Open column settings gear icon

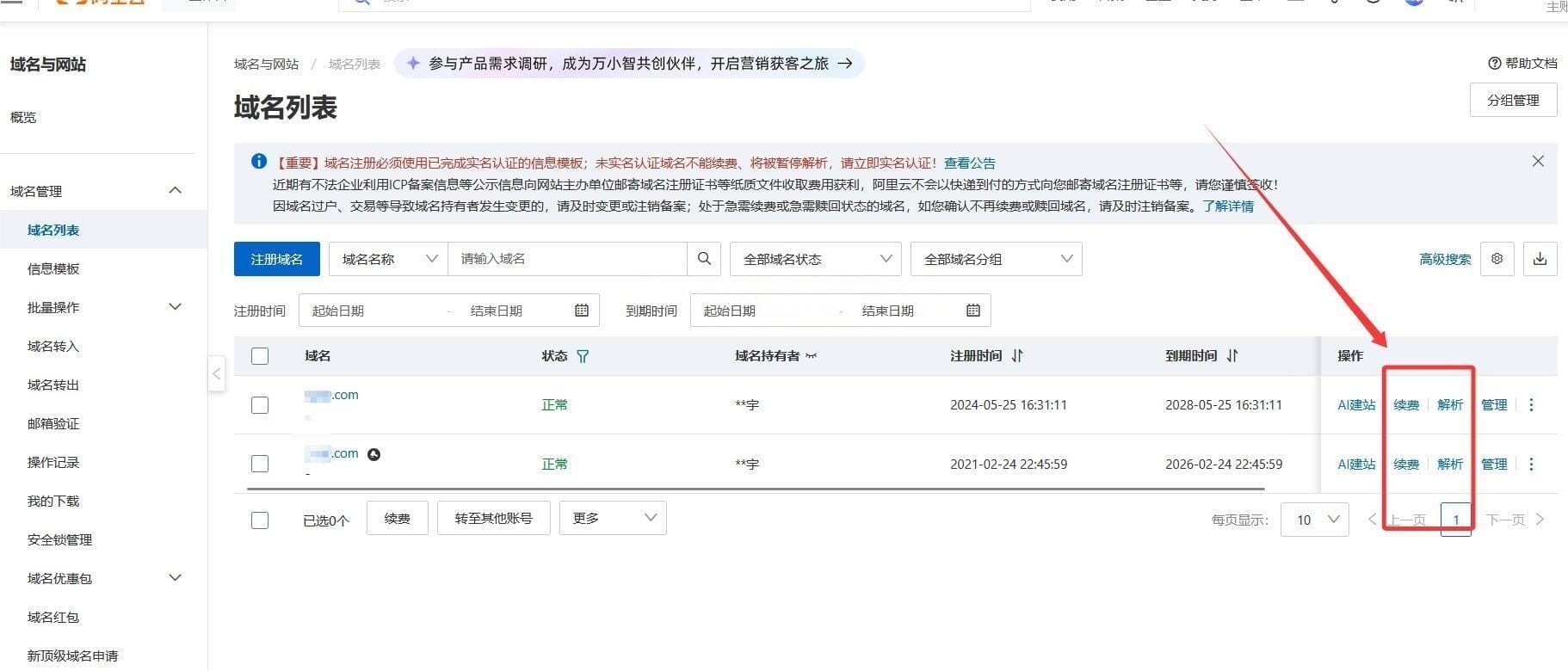(1497, 259)
